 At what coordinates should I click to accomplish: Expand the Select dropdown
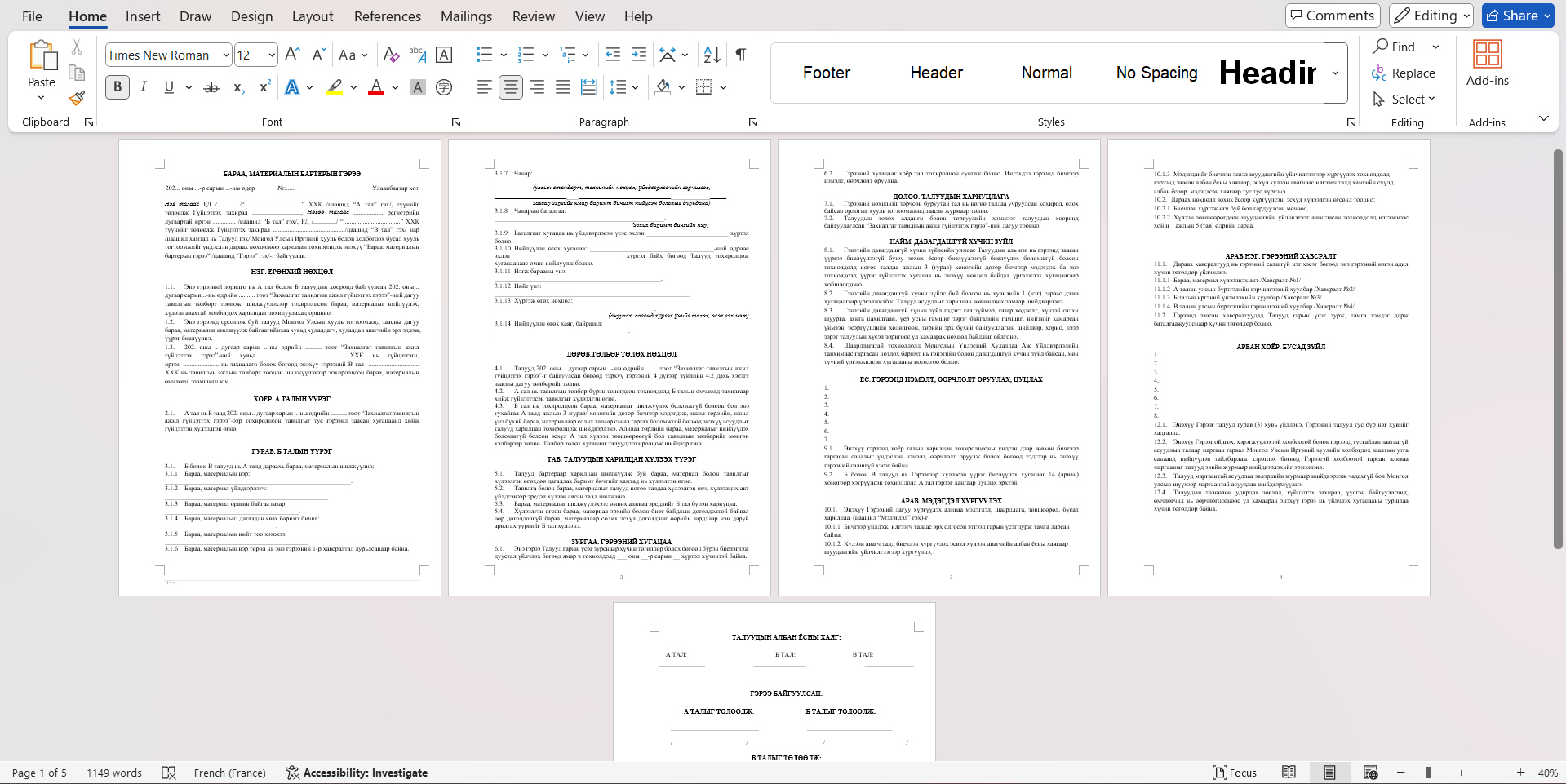coord(1432,99)
